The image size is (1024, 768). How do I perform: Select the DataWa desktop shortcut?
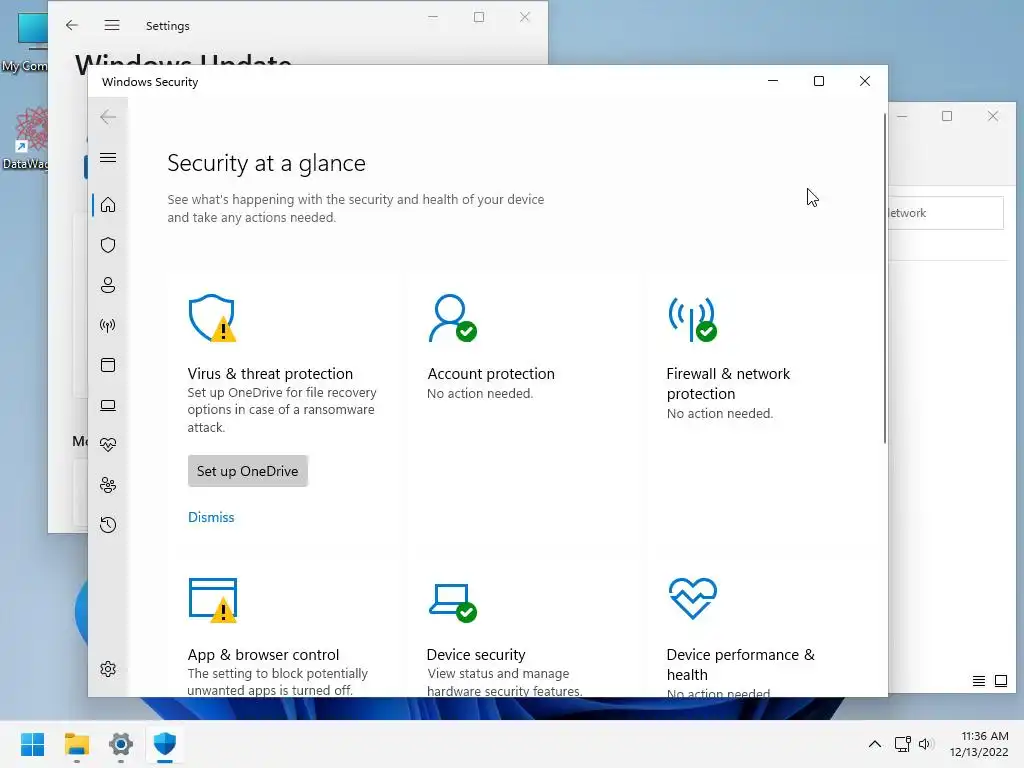(x=25, y=138)
